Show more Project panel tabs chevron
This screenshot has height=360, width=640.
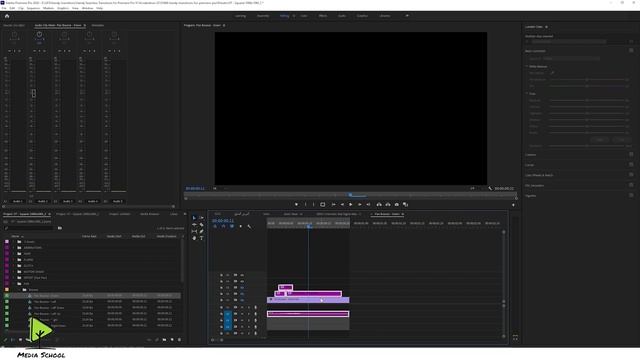pyautogui.click(x=184, y=214)
